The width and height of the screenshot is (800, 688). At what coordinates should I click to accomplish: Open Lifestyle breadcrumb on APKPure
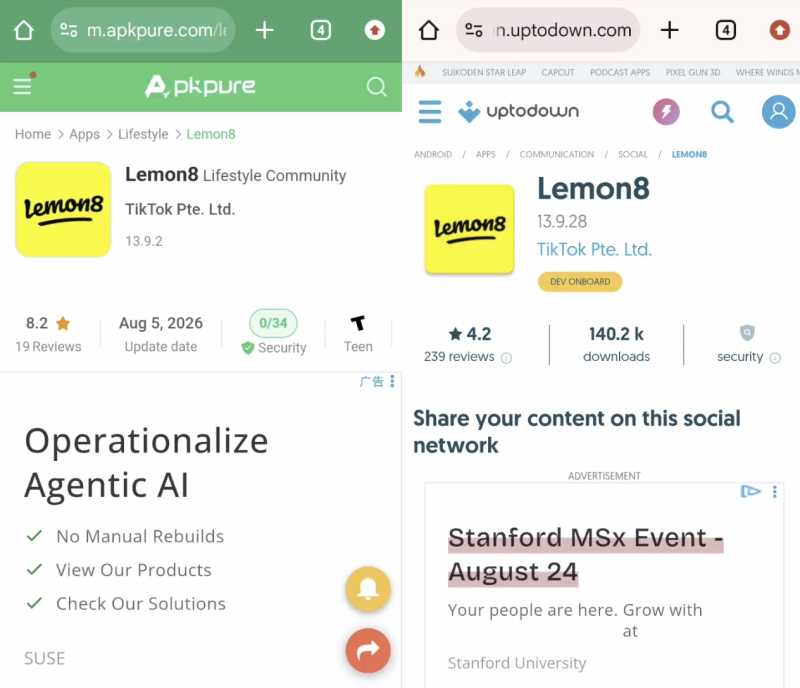[143, 134]
